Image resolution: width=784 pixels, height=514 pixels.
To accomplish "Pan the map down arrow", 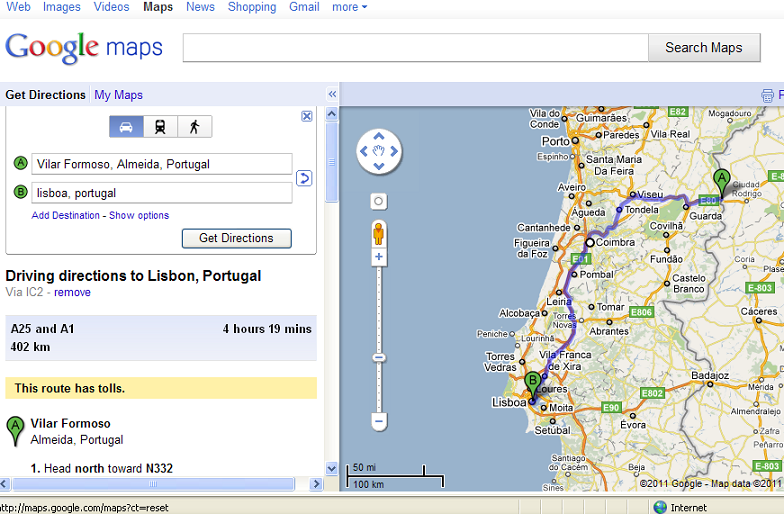I will click(378, 166).
